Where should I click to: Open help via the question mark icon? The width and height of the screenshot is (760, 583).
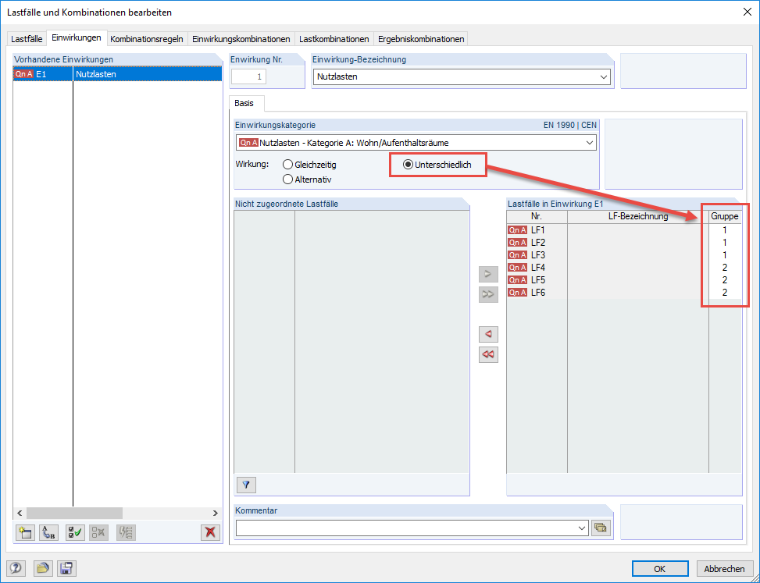tap(16, 568)
